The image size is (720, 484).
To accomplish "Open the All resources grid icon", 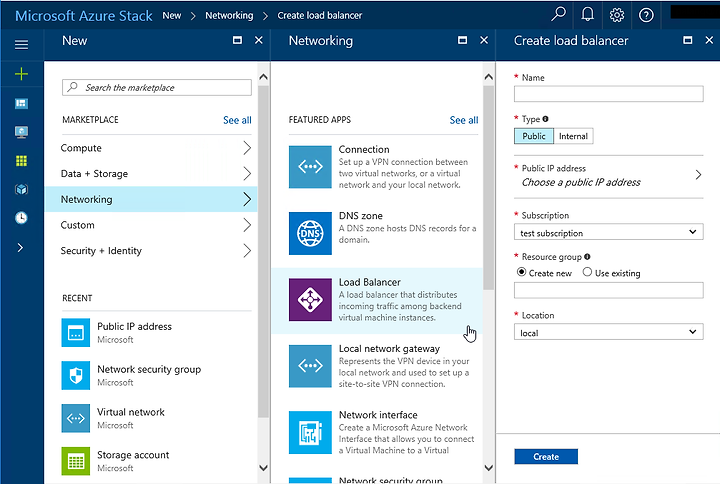I will (21, 161).
